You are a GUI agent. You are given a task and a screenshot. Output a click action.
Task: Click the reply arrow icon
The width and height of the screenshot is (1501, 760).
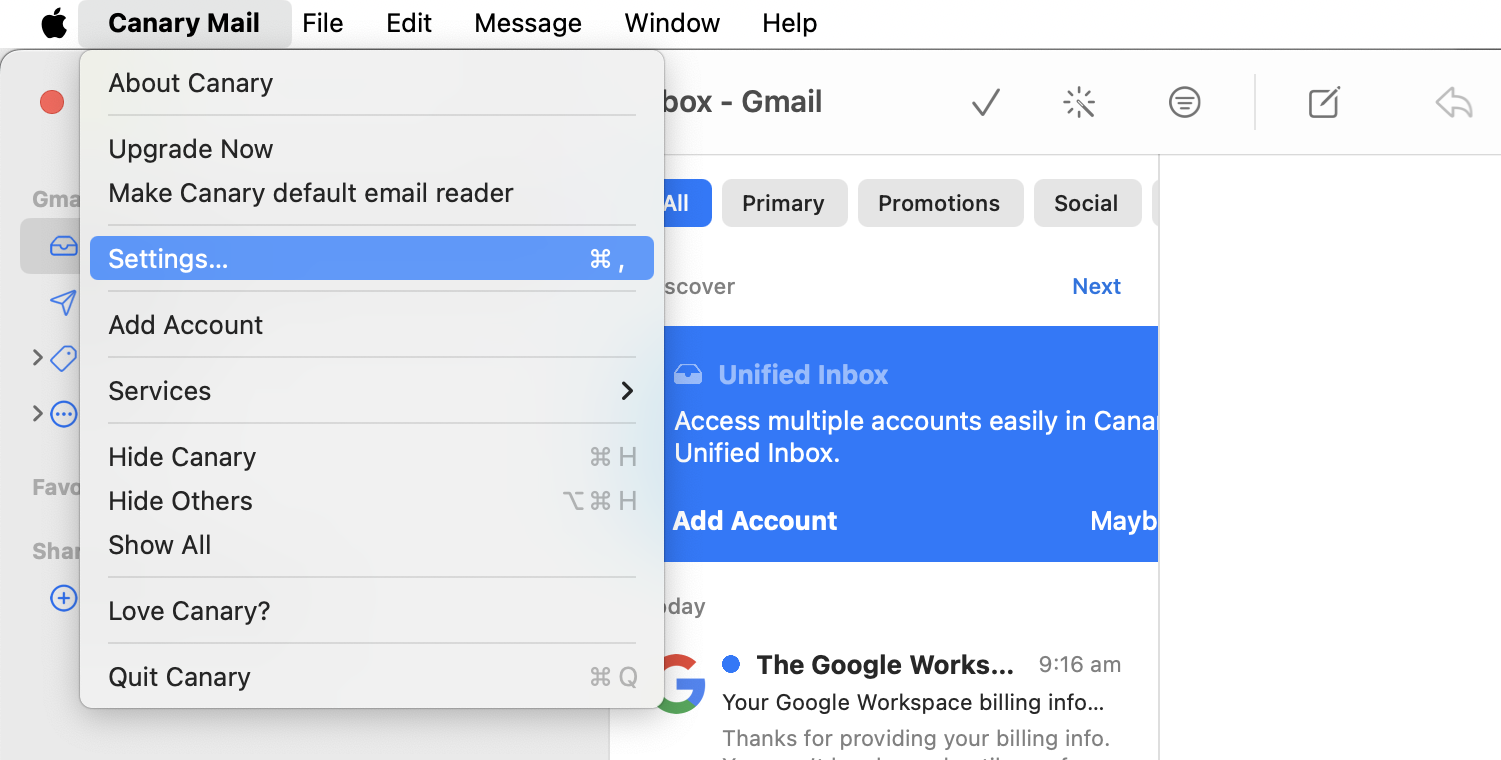click(x=1454, y=102)
